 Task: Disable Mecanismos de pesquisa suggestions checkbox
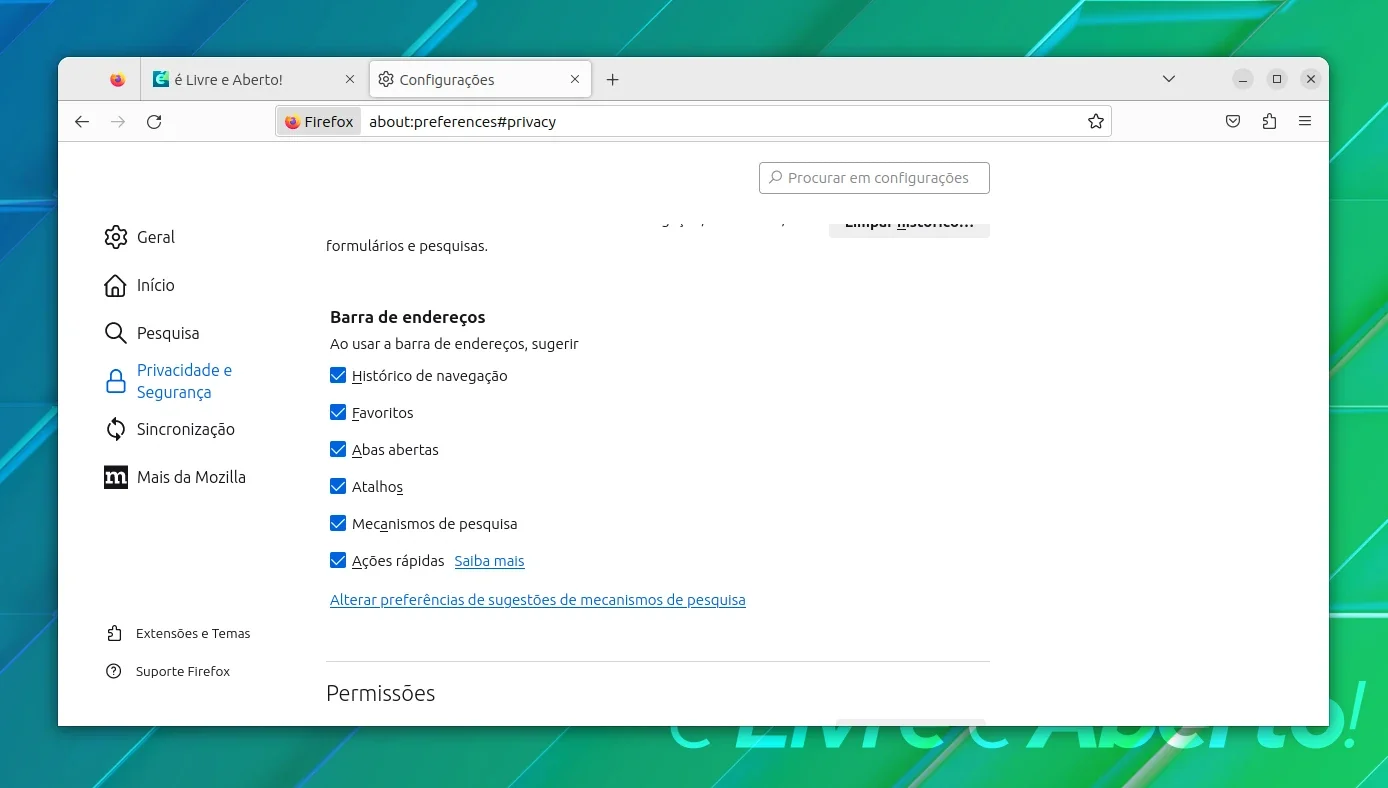point(338,524)
